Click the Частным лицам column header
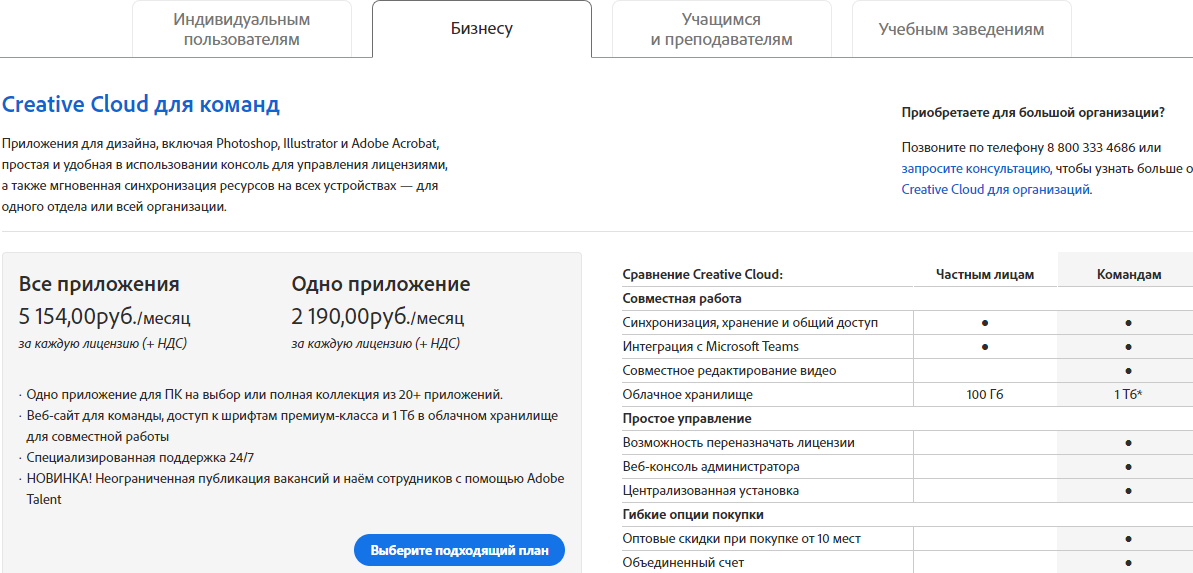This screenshot has height=573, width=1193. tap(985, 274)
